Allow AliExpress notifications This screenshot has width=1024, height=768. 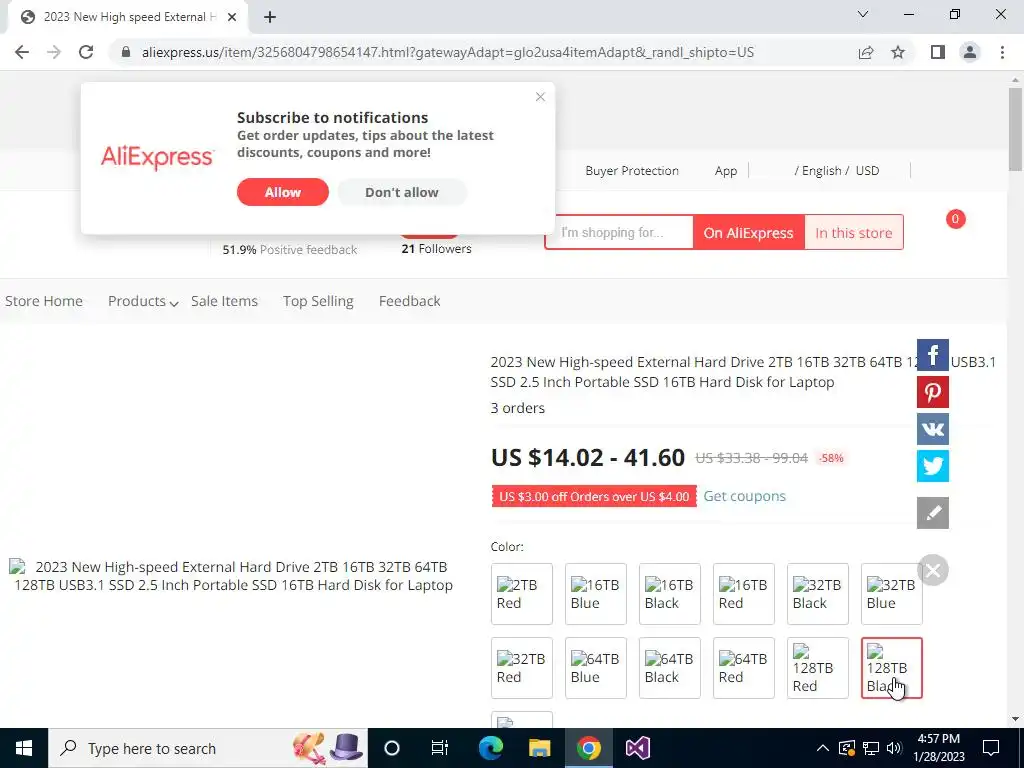[283, 192]
